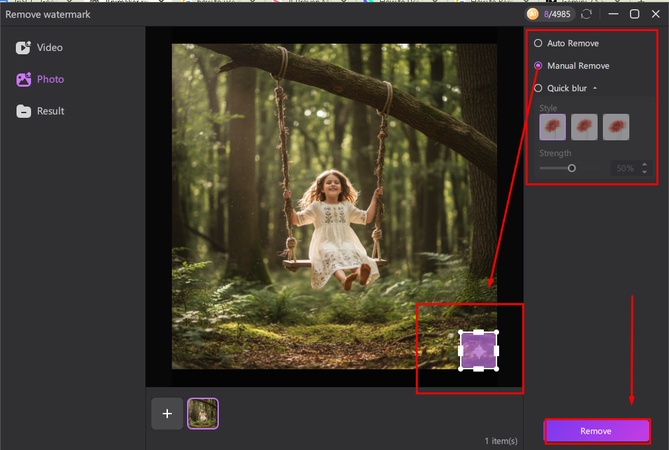669x450 pixels.
Task: Open the Video section icon
Action: pyautogui.click(x=23, y=48)
